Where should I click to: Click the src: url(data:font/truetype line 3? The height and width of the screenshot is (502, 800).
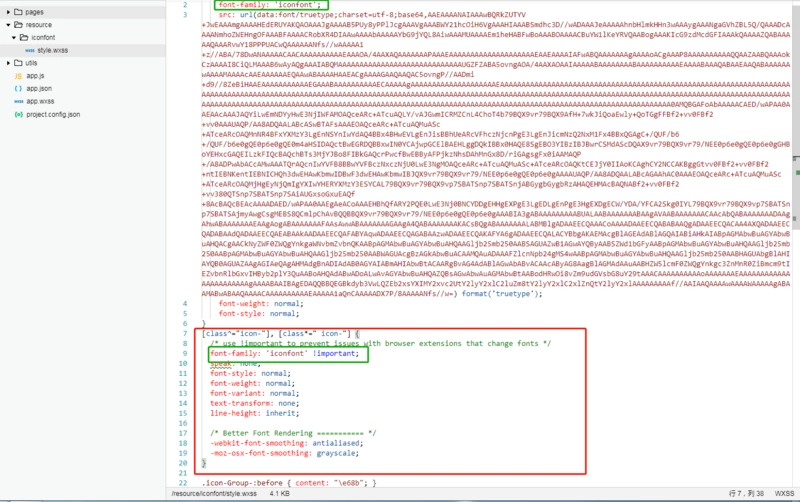(x=372, y=15)
